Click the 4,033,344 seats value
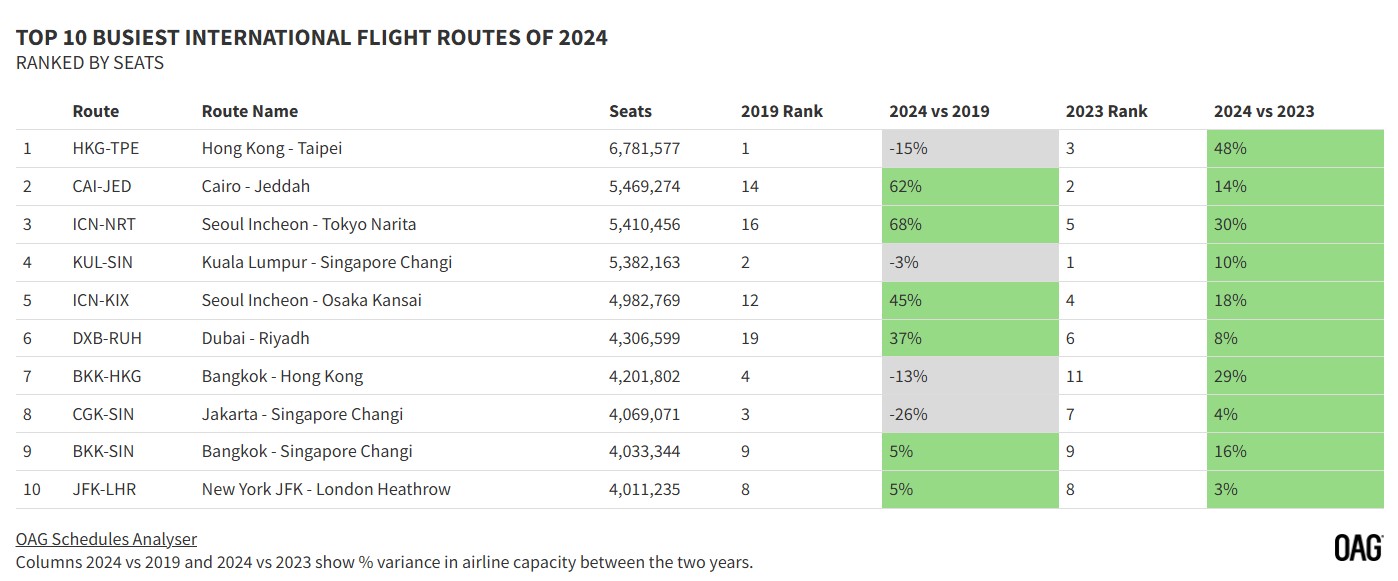 [644, 451]
